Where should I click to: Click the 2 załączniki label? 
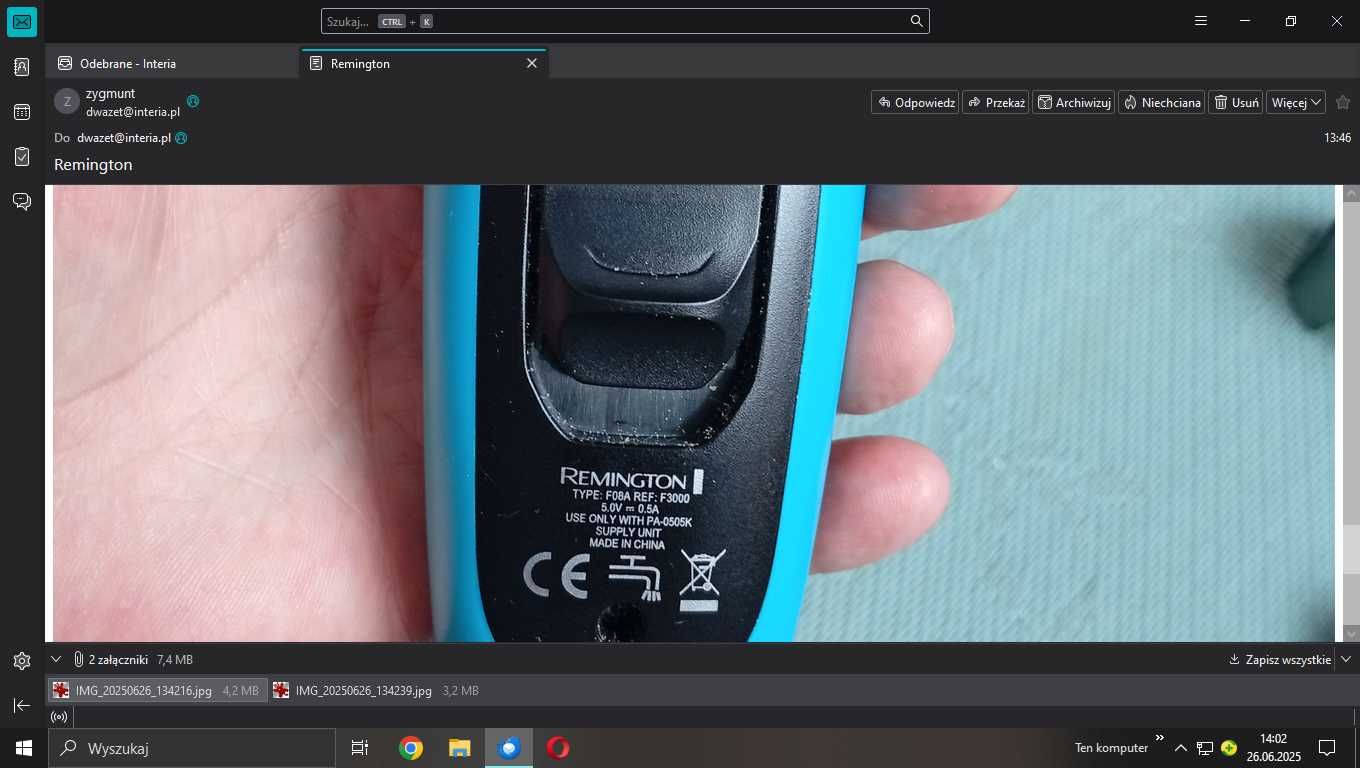118,660
